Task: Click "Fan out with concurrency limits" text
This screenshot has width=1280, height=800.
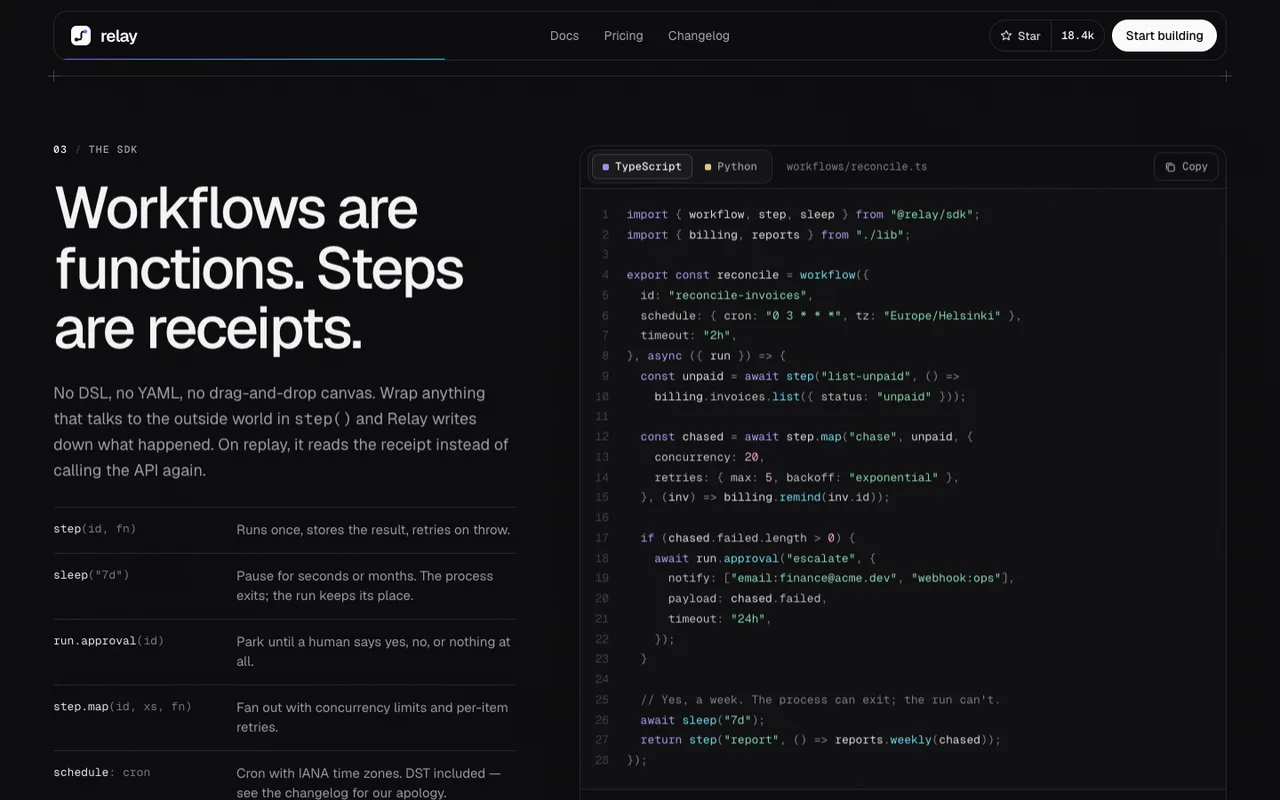Action: coord(372,717)
